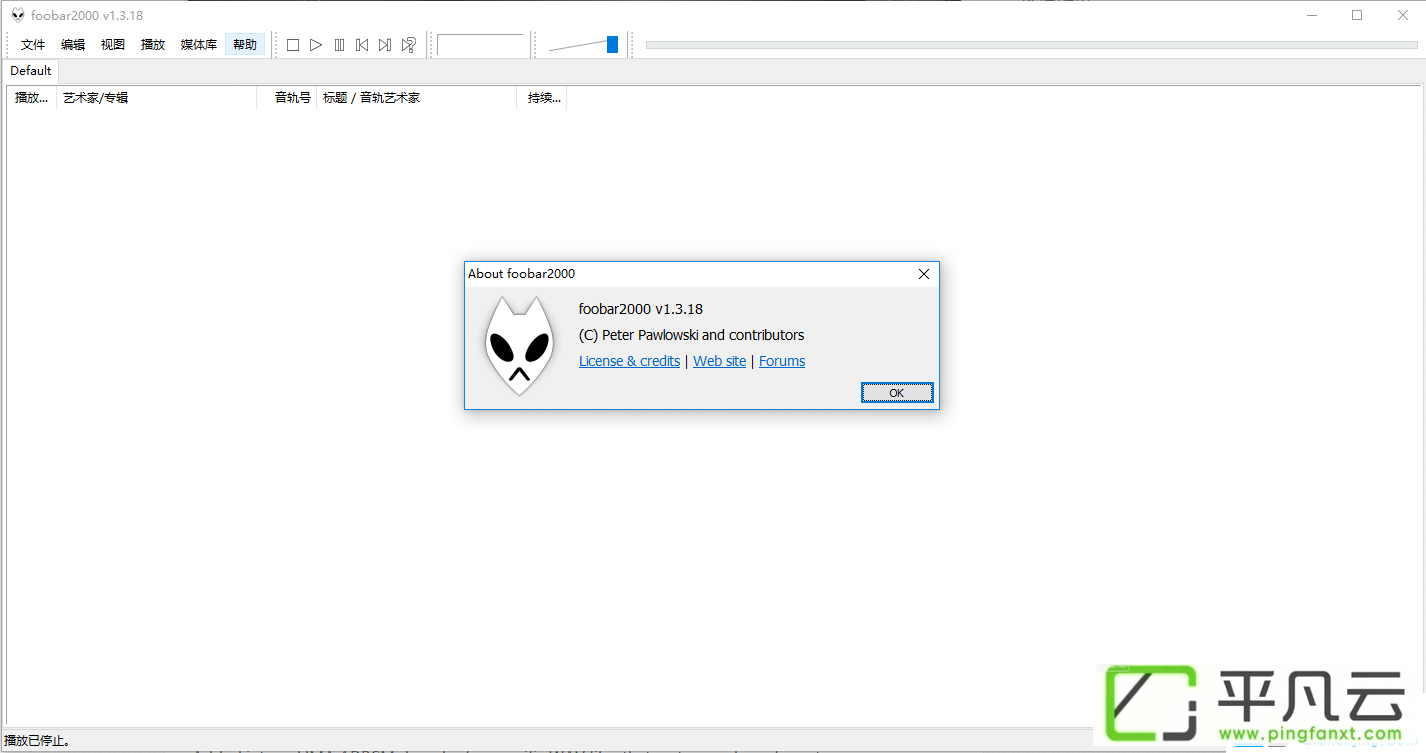The width and height of the screenshot is (1426, 753).
Task: Open the Web site link
Action: (x=719, y=361)
